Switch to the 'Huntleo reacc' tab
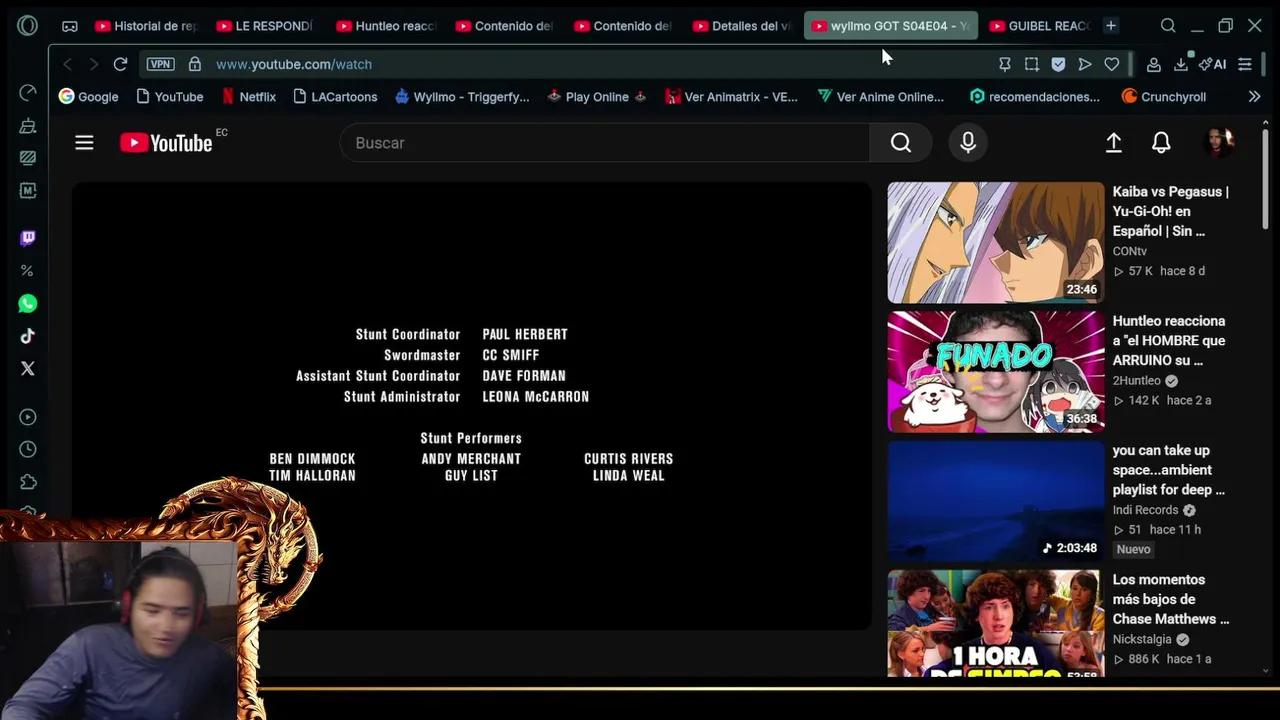This screenshot has width=1280, height=720. tap(386, 26)
